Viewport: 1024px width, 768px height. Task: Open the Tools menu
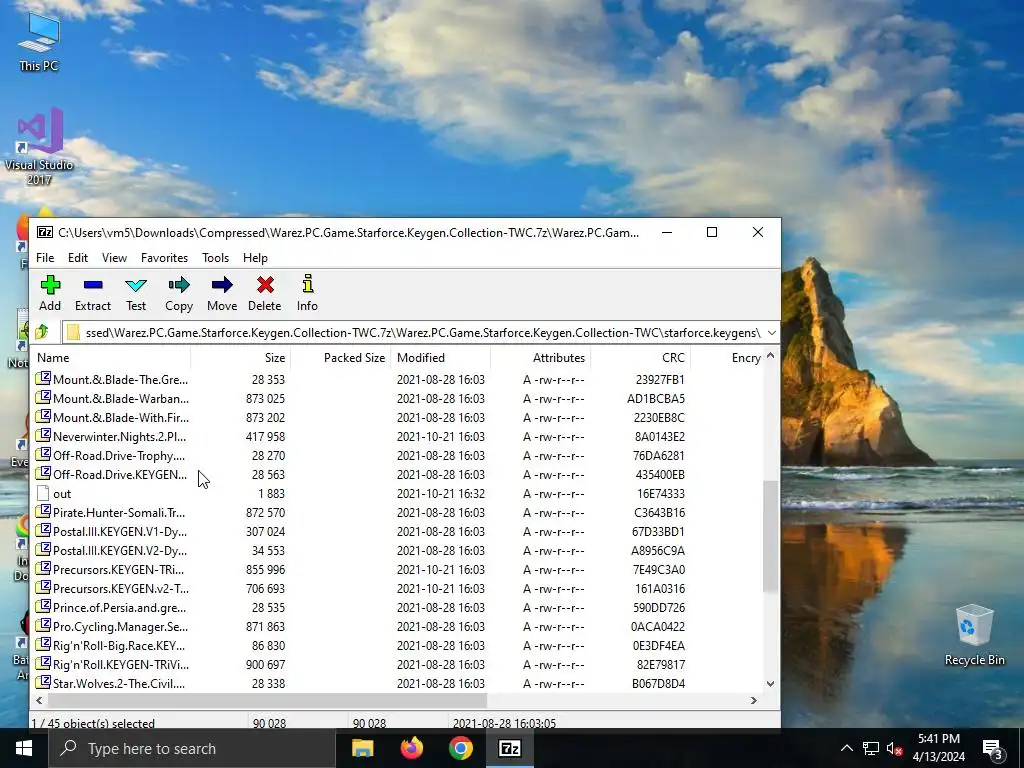tap(216, 258)
